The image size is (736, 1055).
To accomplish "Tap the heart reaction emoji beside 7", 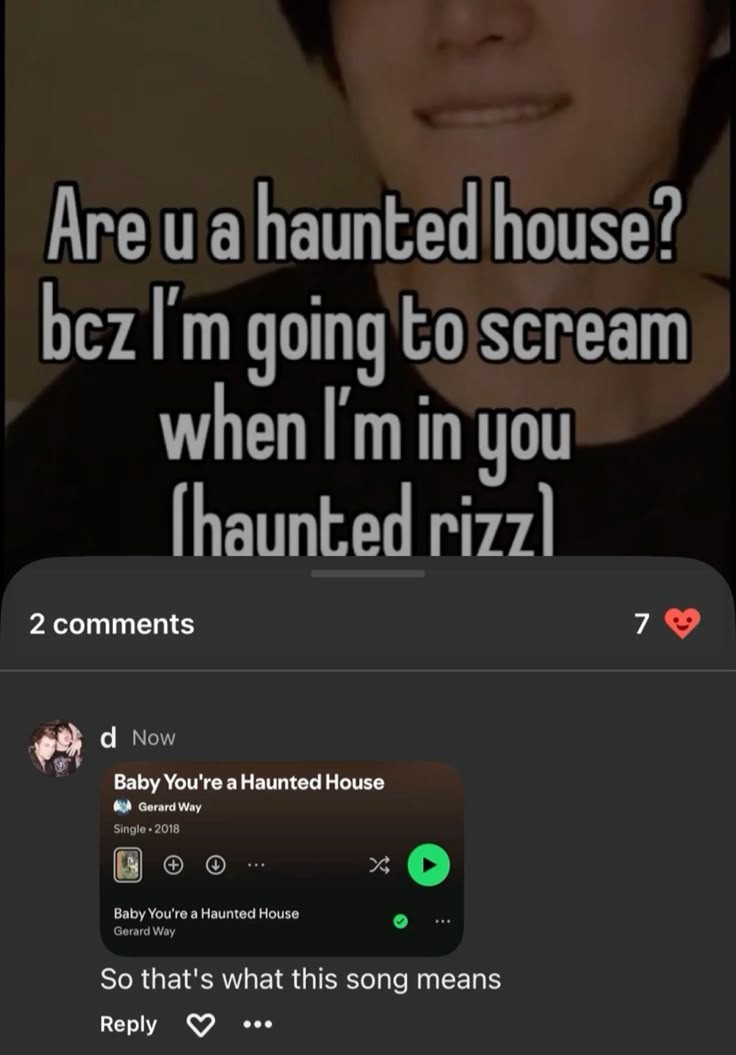I will [x=682, y=623].
